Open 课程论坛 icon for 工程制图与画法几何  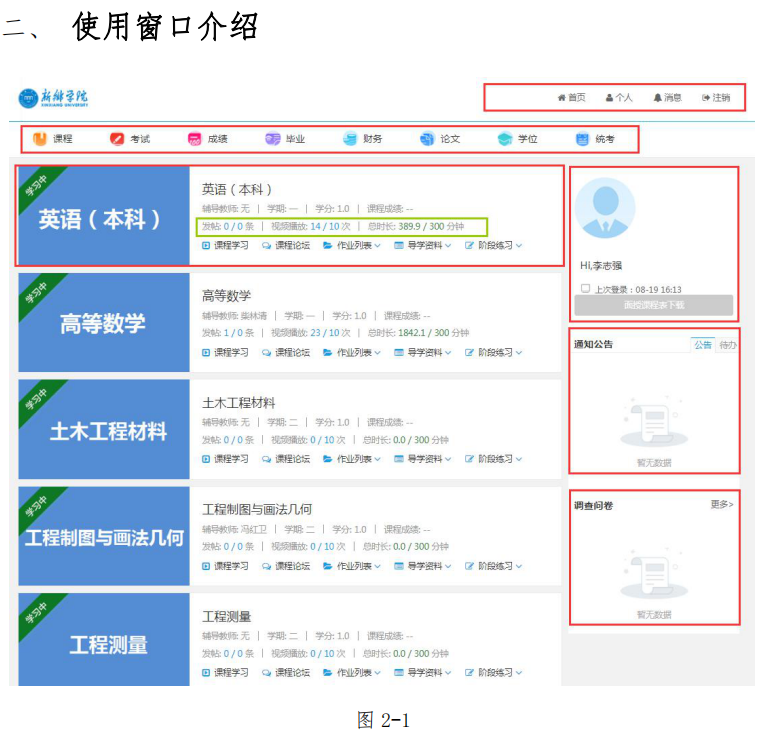[266, 566]
